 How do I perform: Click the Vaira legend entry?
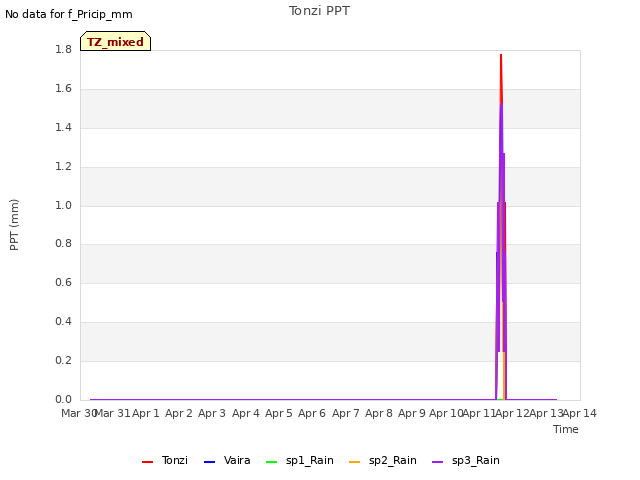(x=227, y=461)
